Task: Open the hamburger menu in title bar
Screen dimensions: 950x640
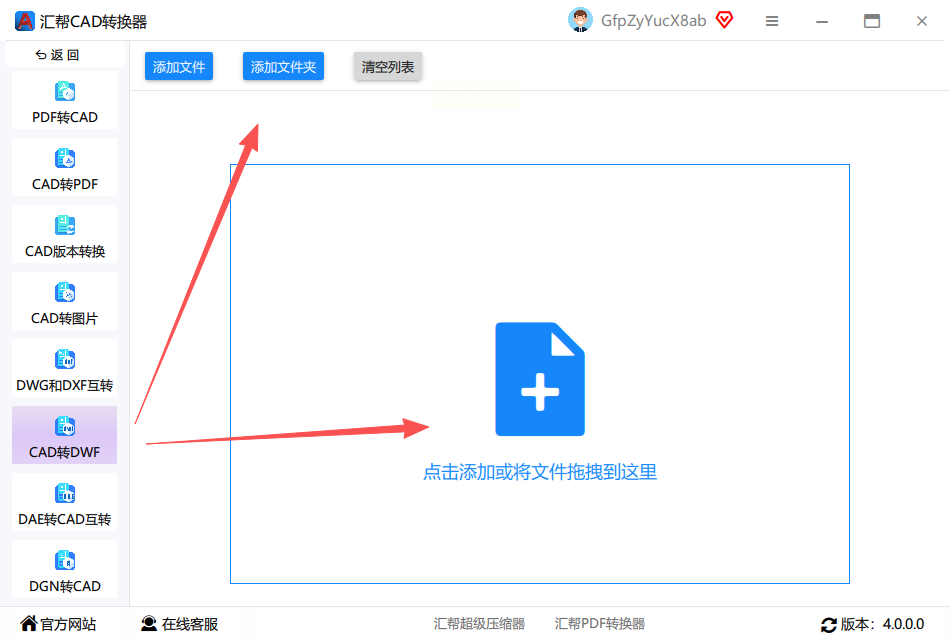Action: (x=771, y=21)
